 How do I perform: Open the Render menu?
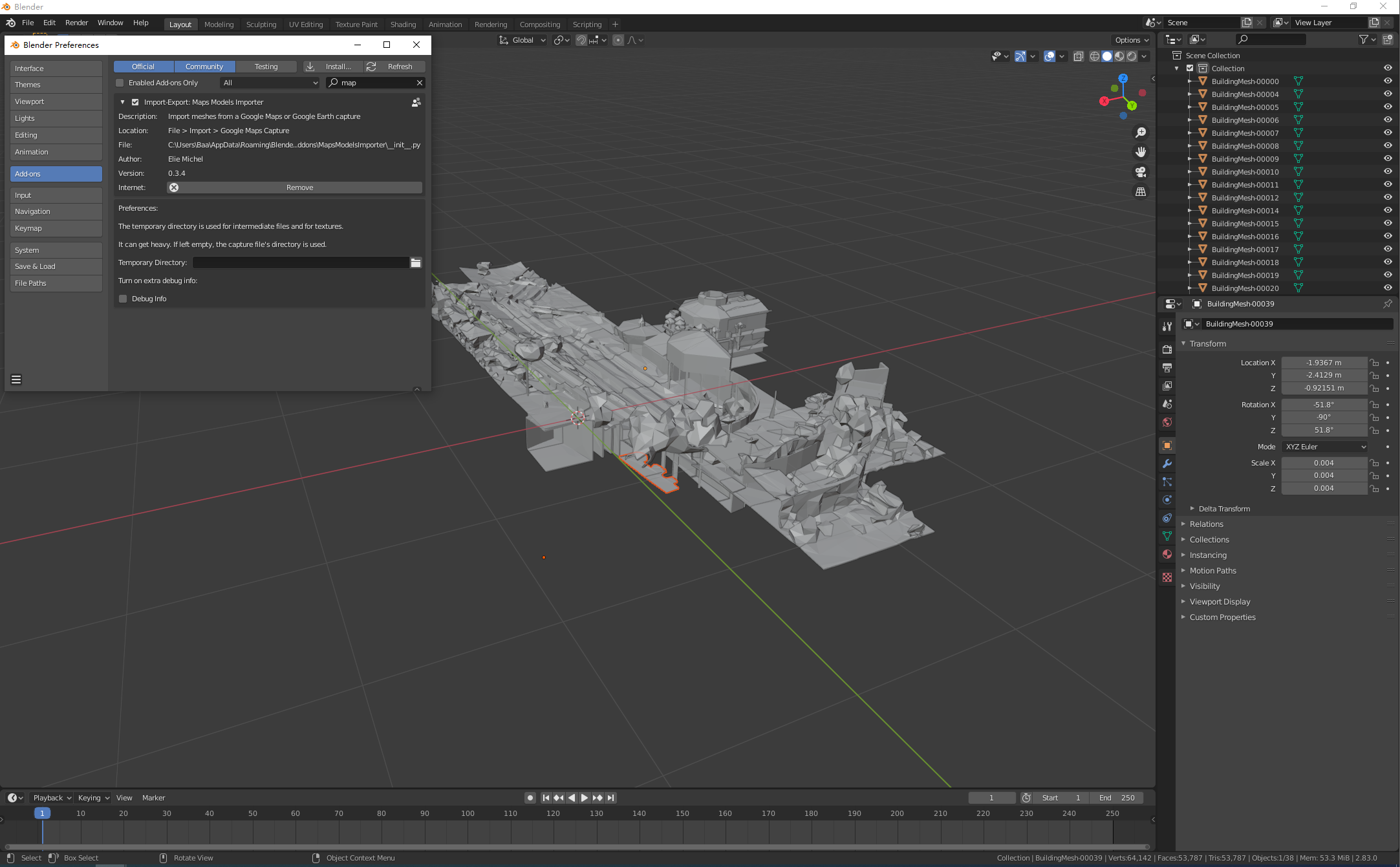pos(76,23)
